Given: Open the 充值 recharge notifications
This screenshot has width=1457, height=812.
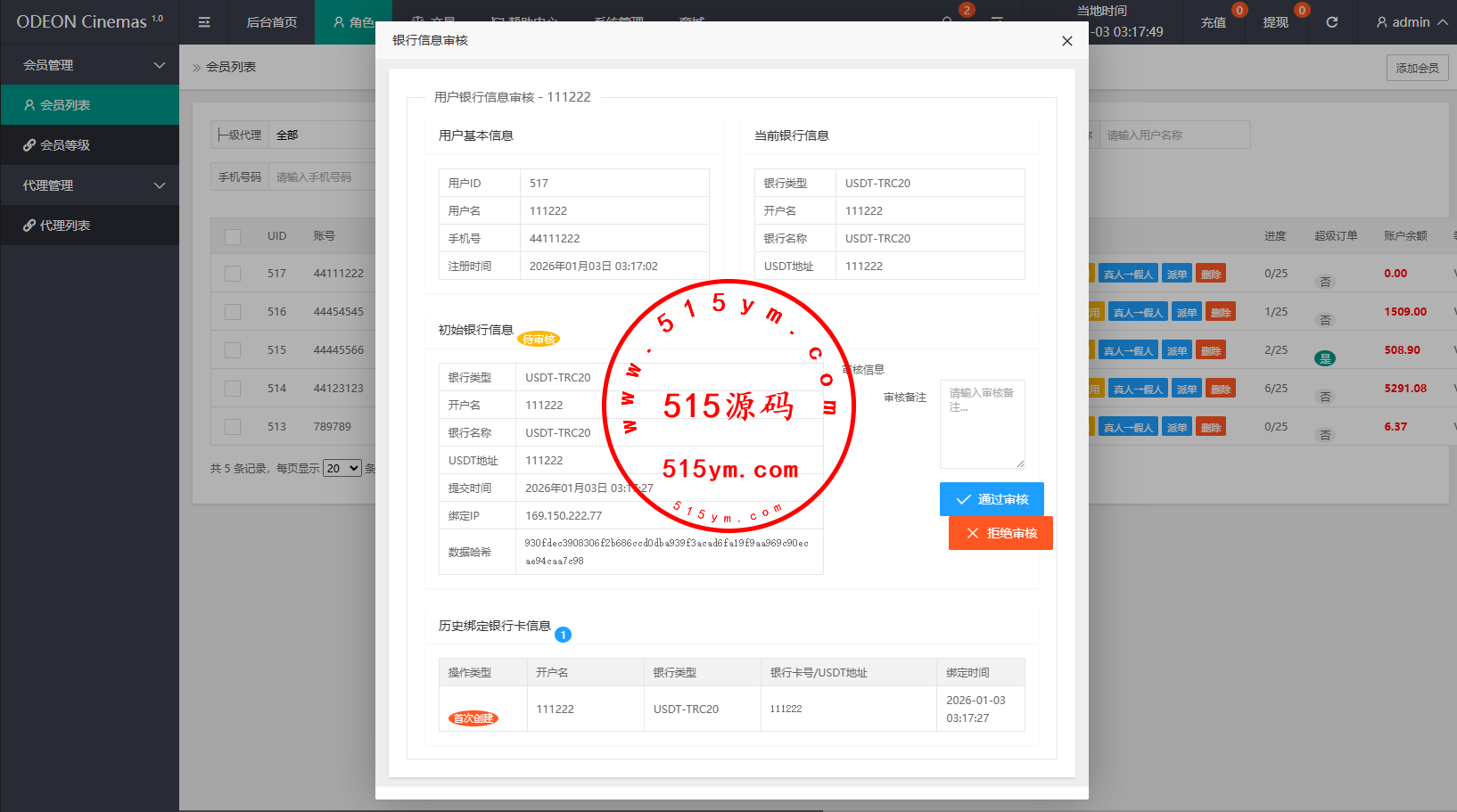Looking at the screenshot, I should (x=1214, y=22).
